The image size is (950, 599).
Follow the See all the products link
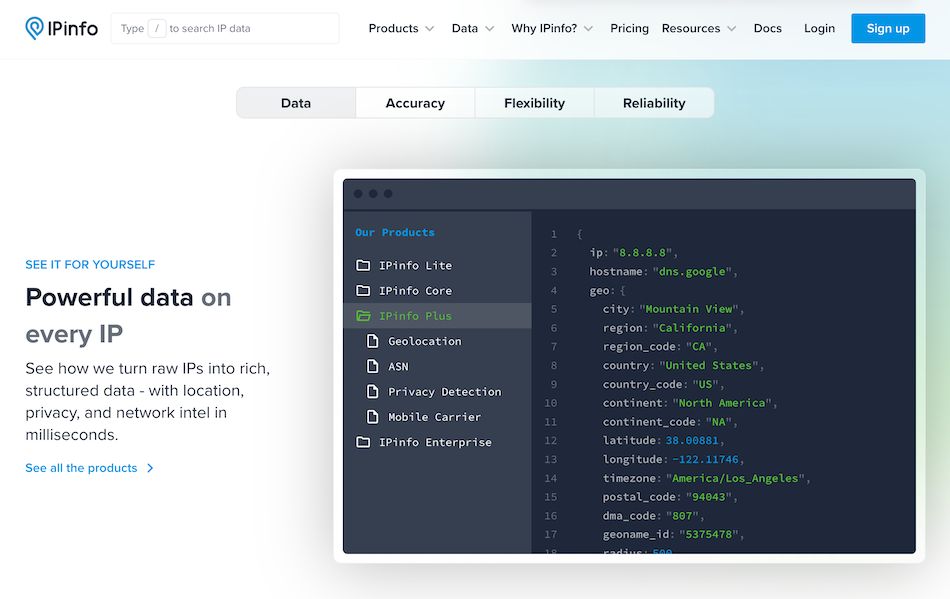pyautogui.click(x=81, y=467)
